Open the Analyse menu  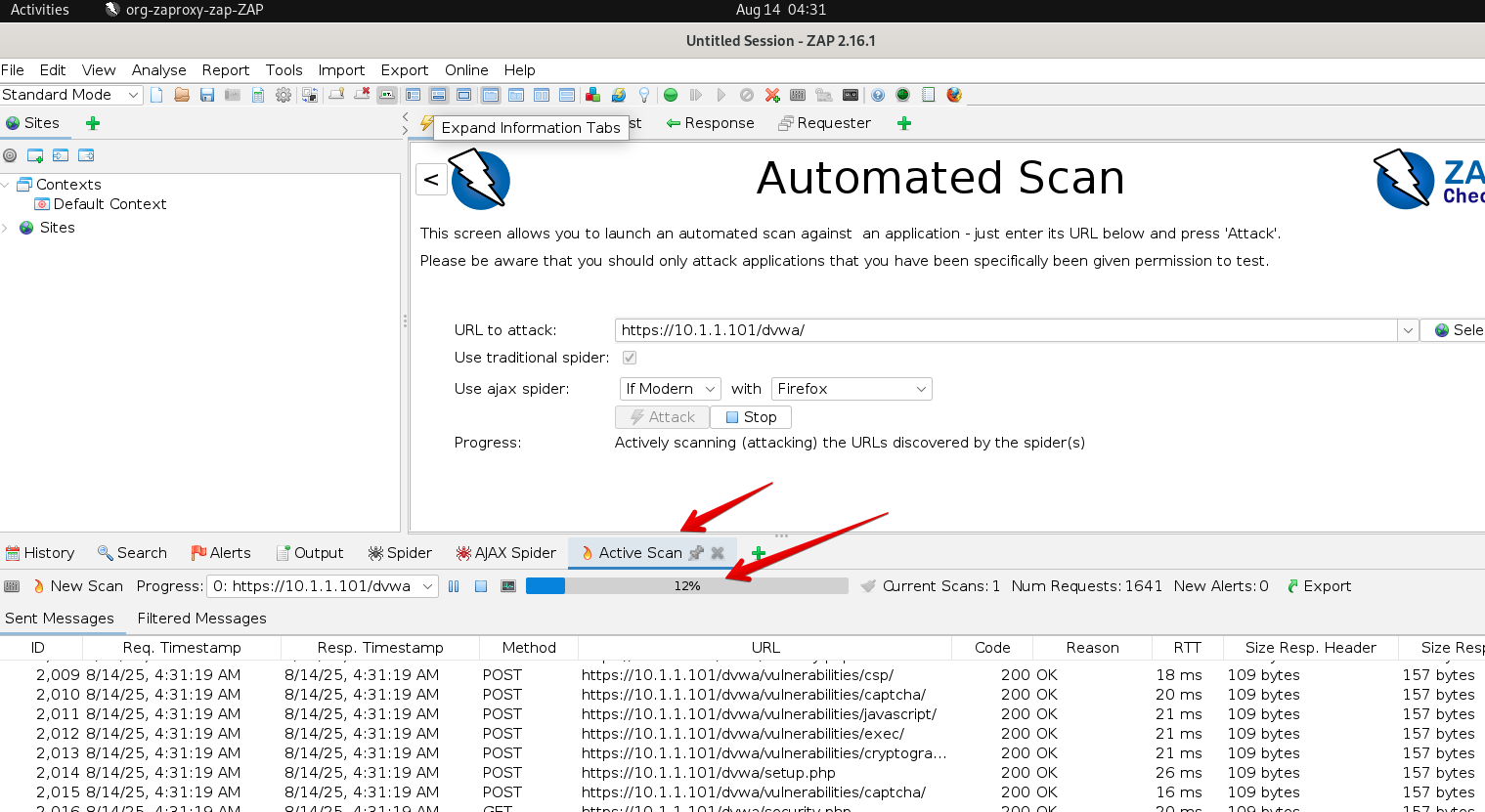[158, 70]
